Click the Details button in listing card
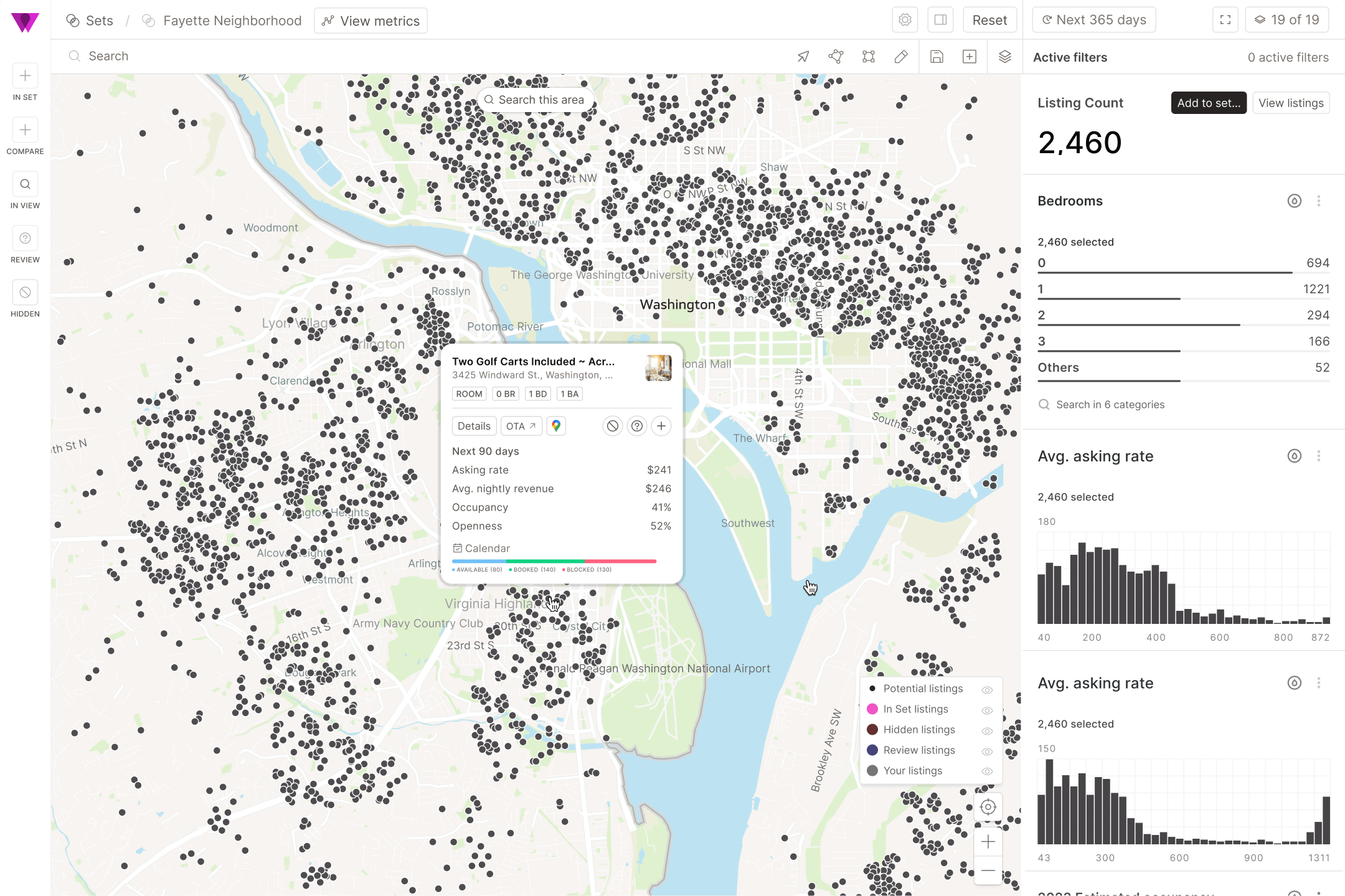Screen dimensions: 1345x896 click(474, 426)
